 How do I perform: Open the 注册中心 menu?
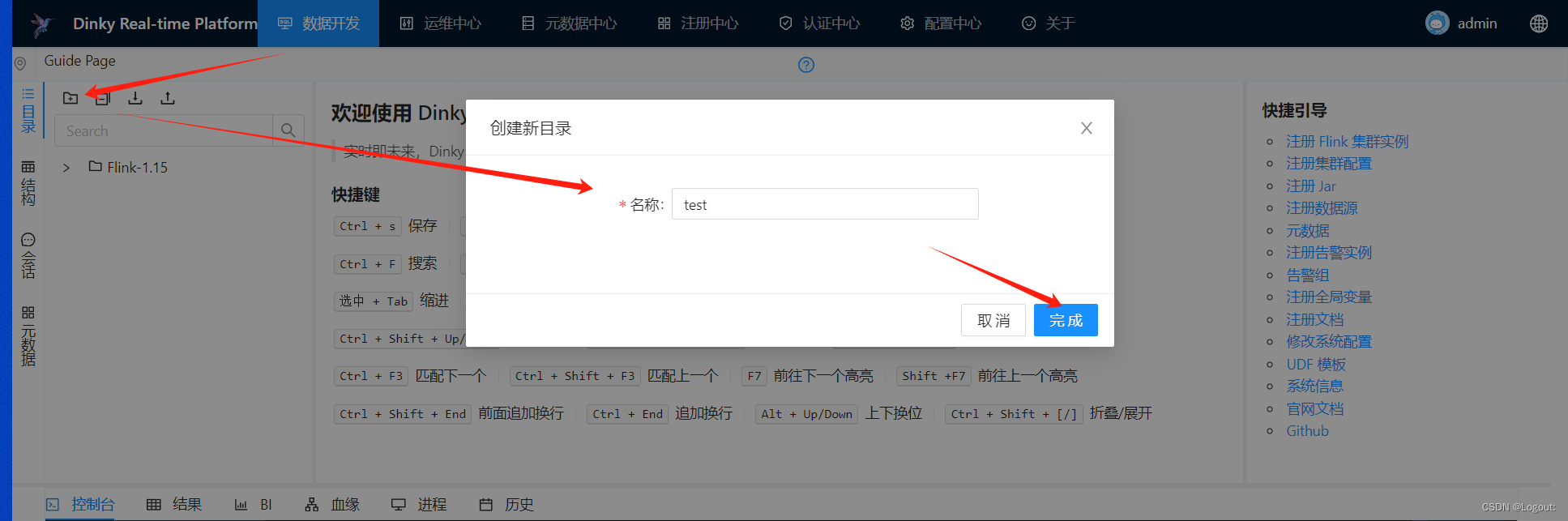[698, 23]
